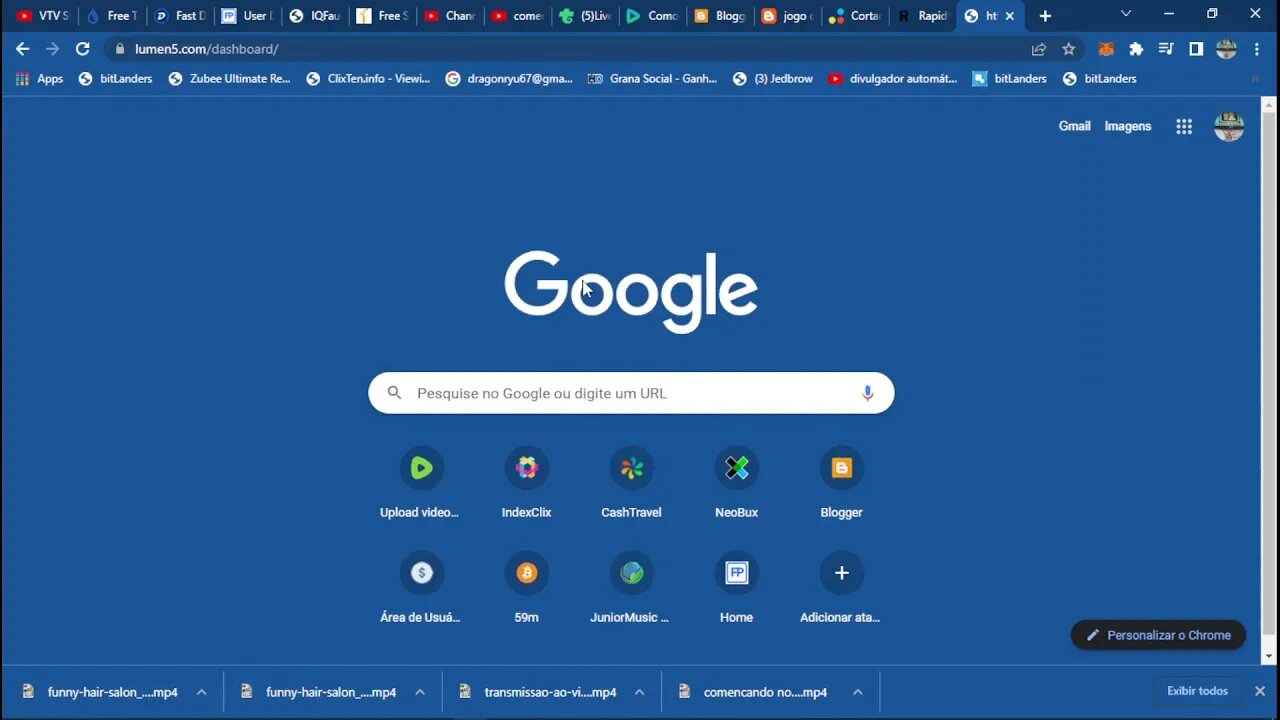Toggle the Chrome side panel
The image size is (1280, 720).
coord(1196,49)
